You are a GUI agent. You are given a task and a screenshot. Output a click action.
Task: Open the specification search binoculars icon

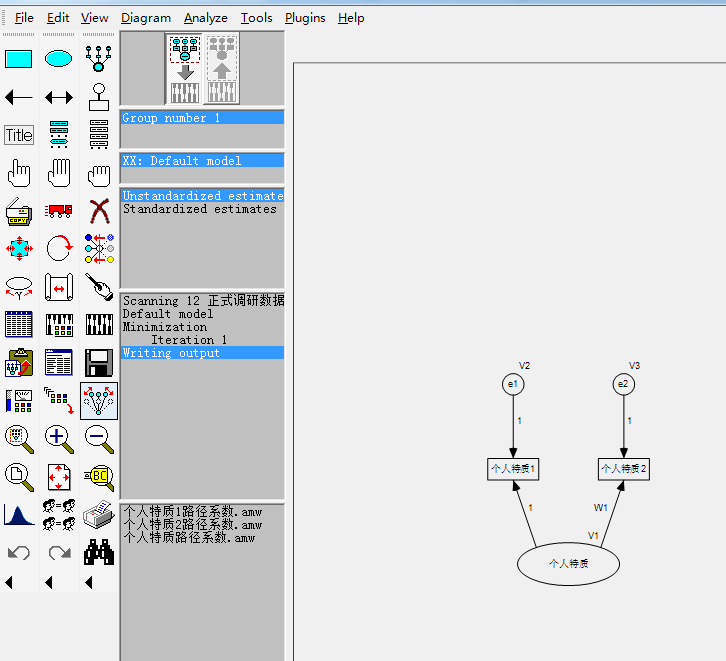99,552
